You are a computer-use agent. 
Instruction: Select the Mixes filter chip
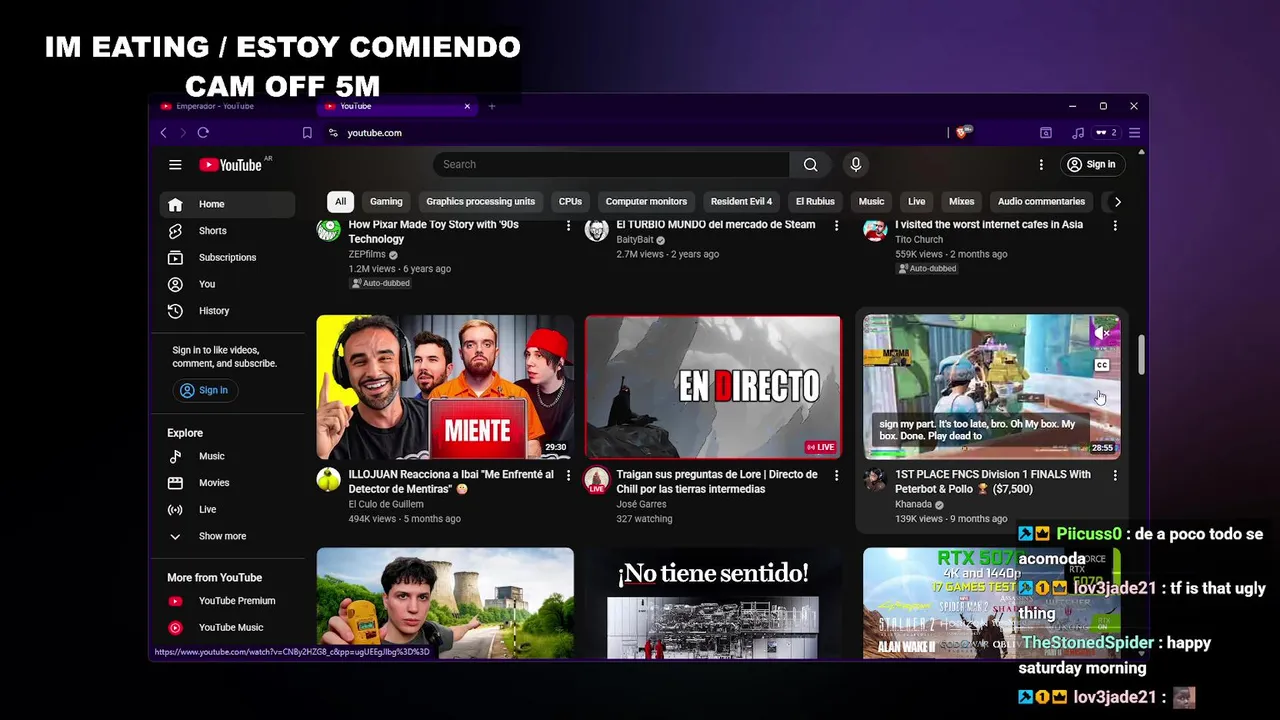961,201
